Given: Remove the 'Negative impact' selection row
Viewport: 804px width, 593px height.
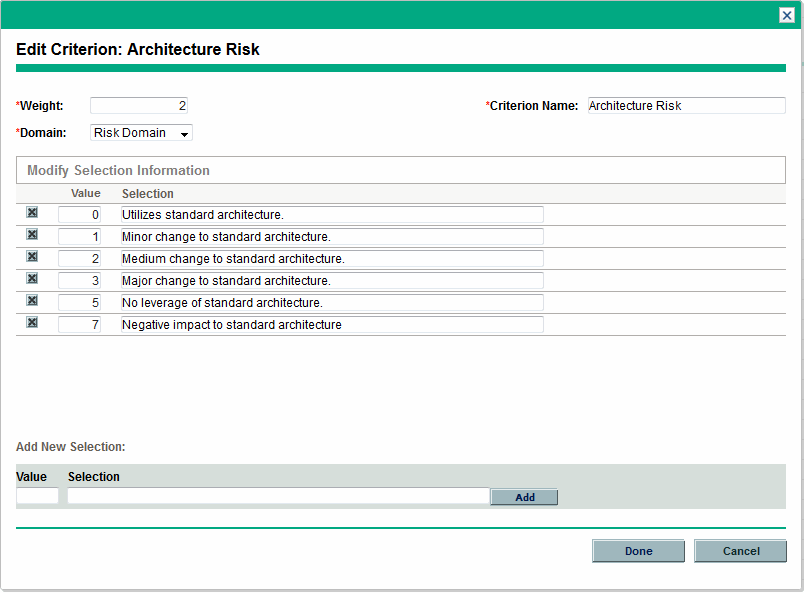Looking at the screenshot, I should pos(32,323).
